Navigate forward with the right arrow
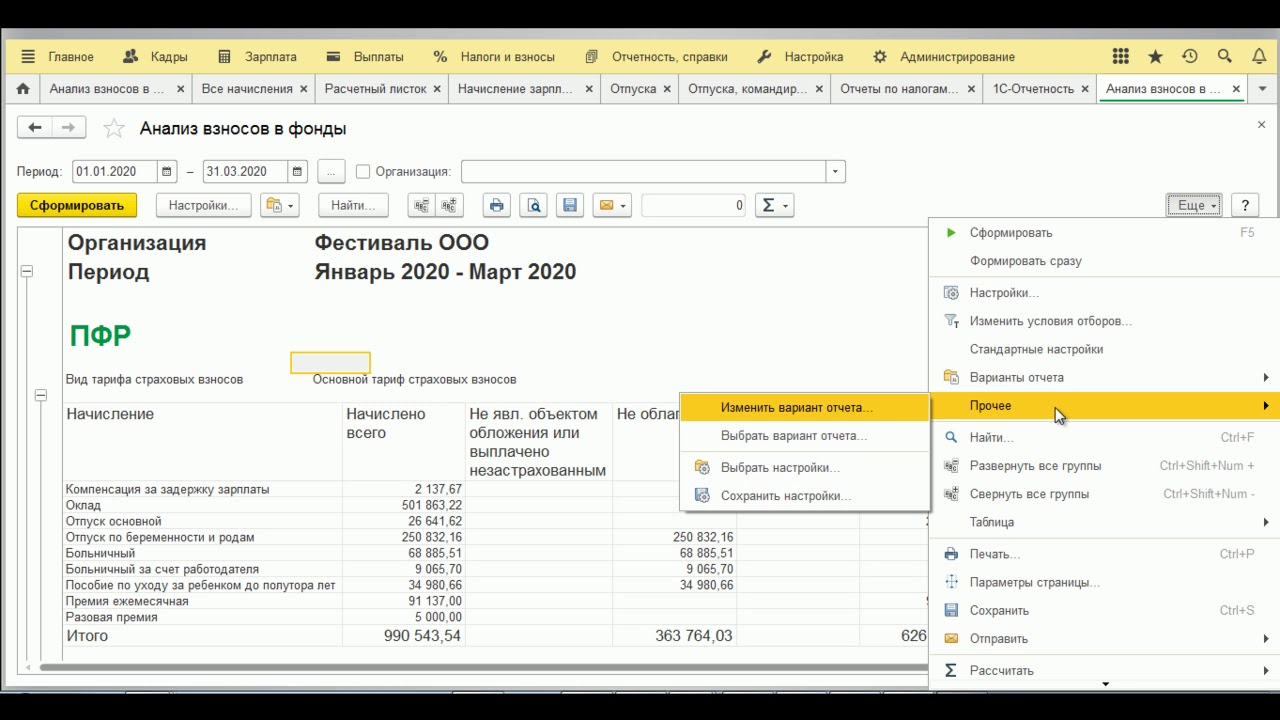1280x720 pixels. point(68,128)
